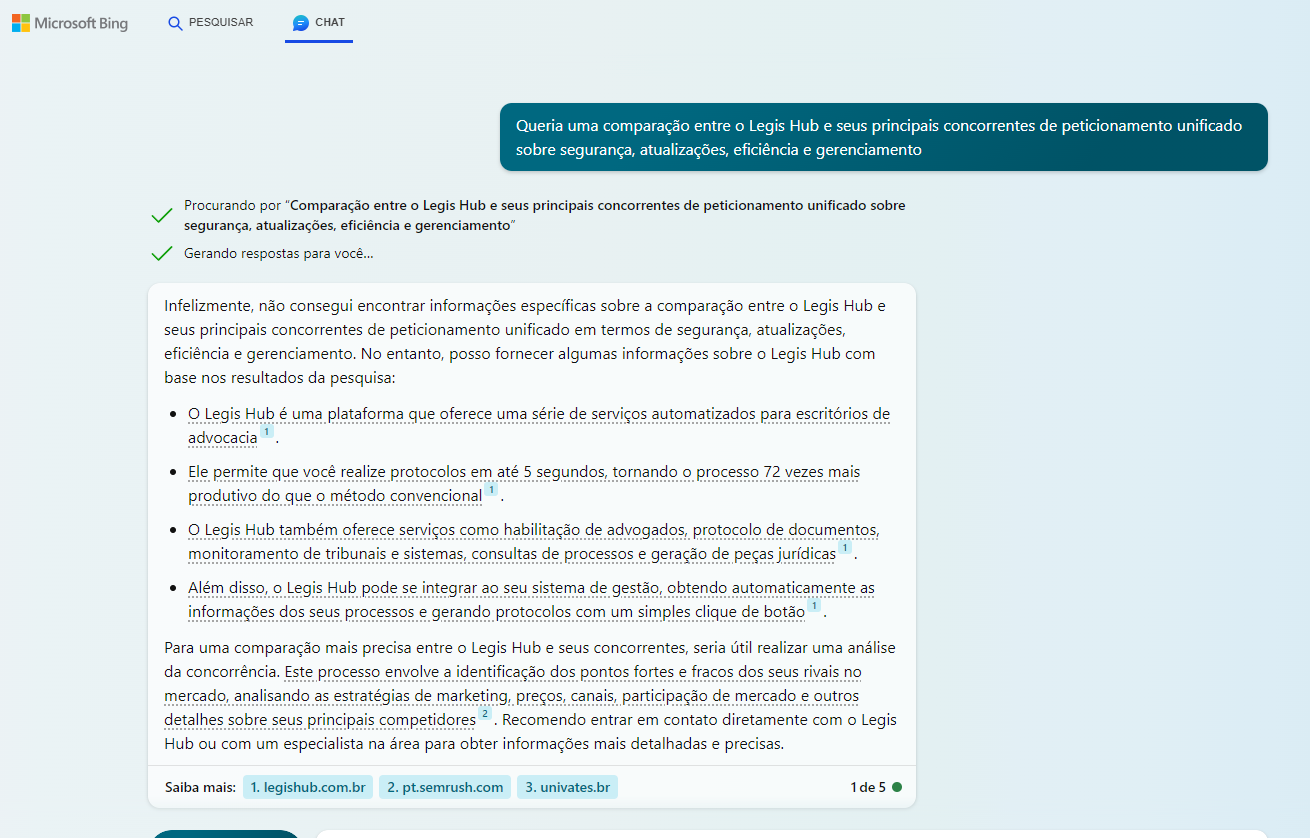Click the green checkmark beside 'Gerando respostas'

161,253
